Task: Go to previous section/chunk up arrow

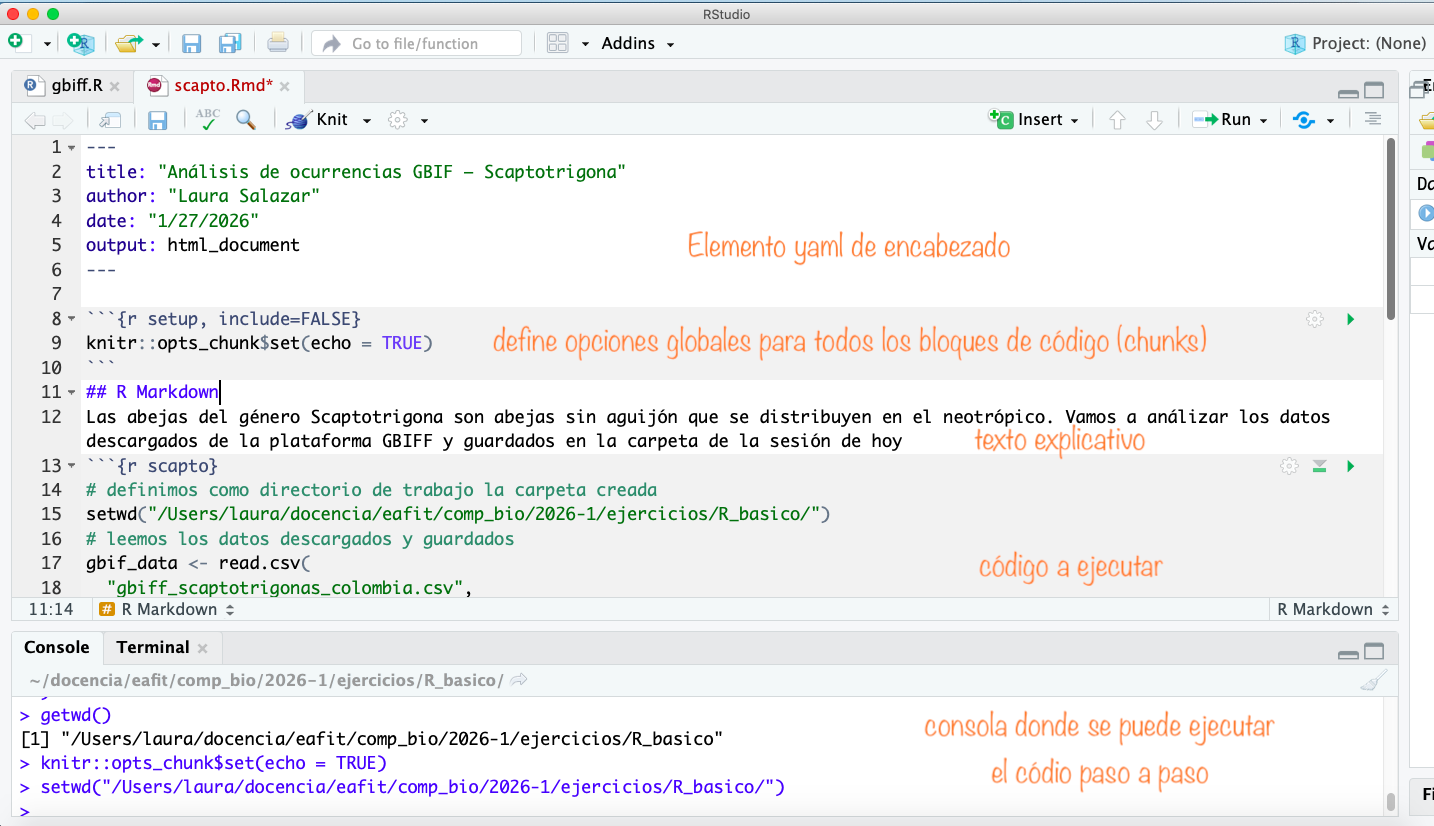Action: (x=1118, y=120)
